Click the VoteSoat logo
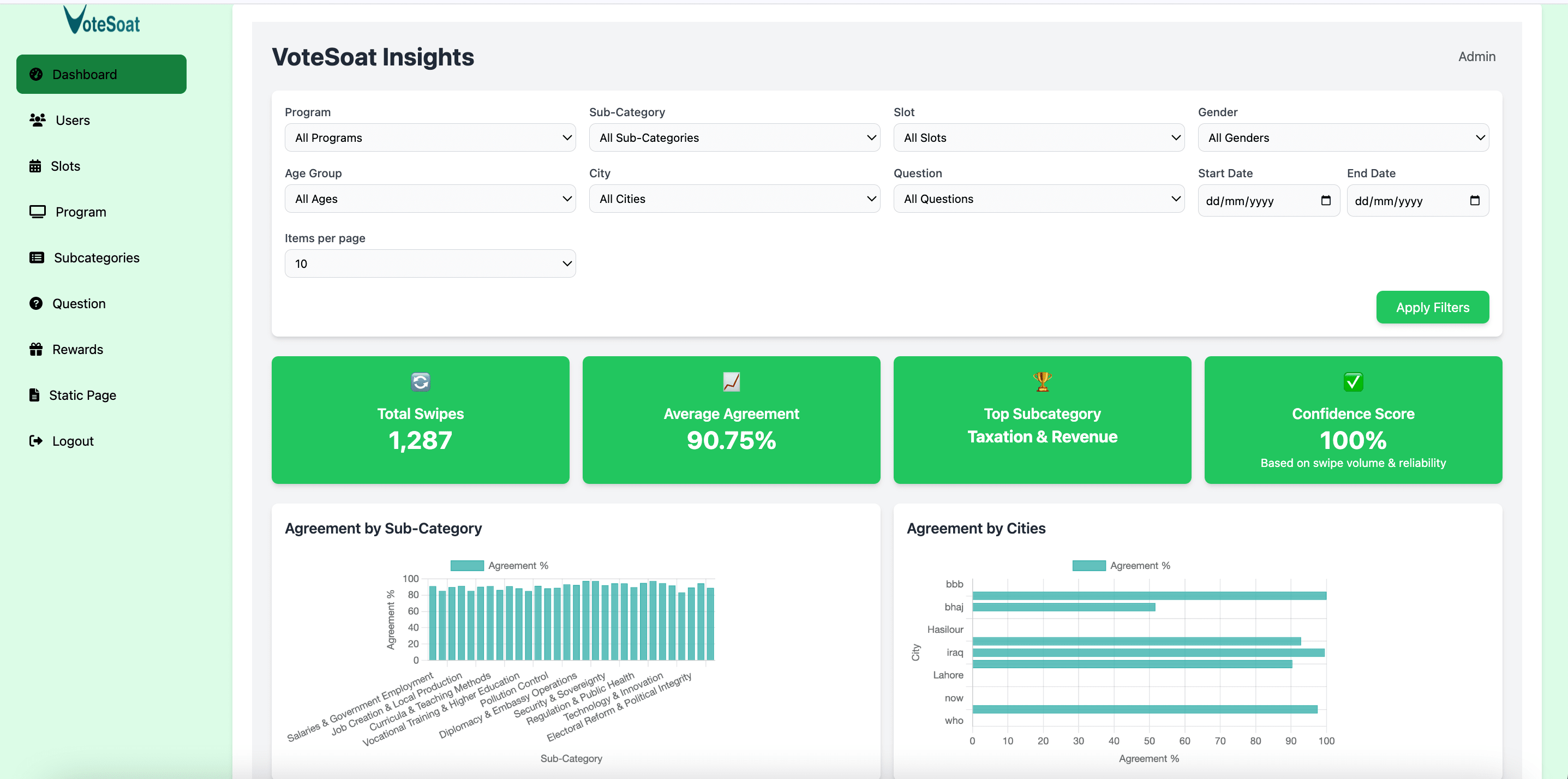Screen dimensions: 1568x779 (101, 20)
